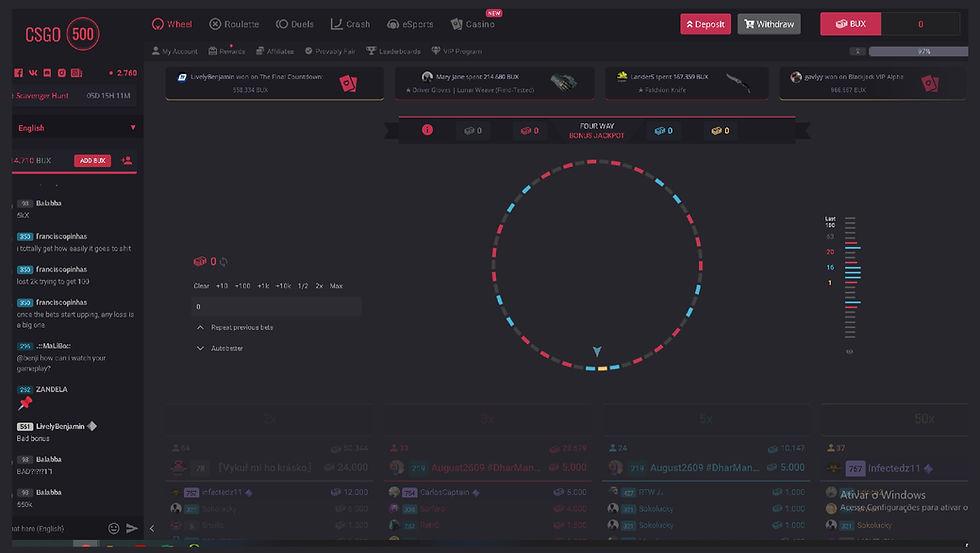Add +10k to the bet

click(x=283, y=286)
